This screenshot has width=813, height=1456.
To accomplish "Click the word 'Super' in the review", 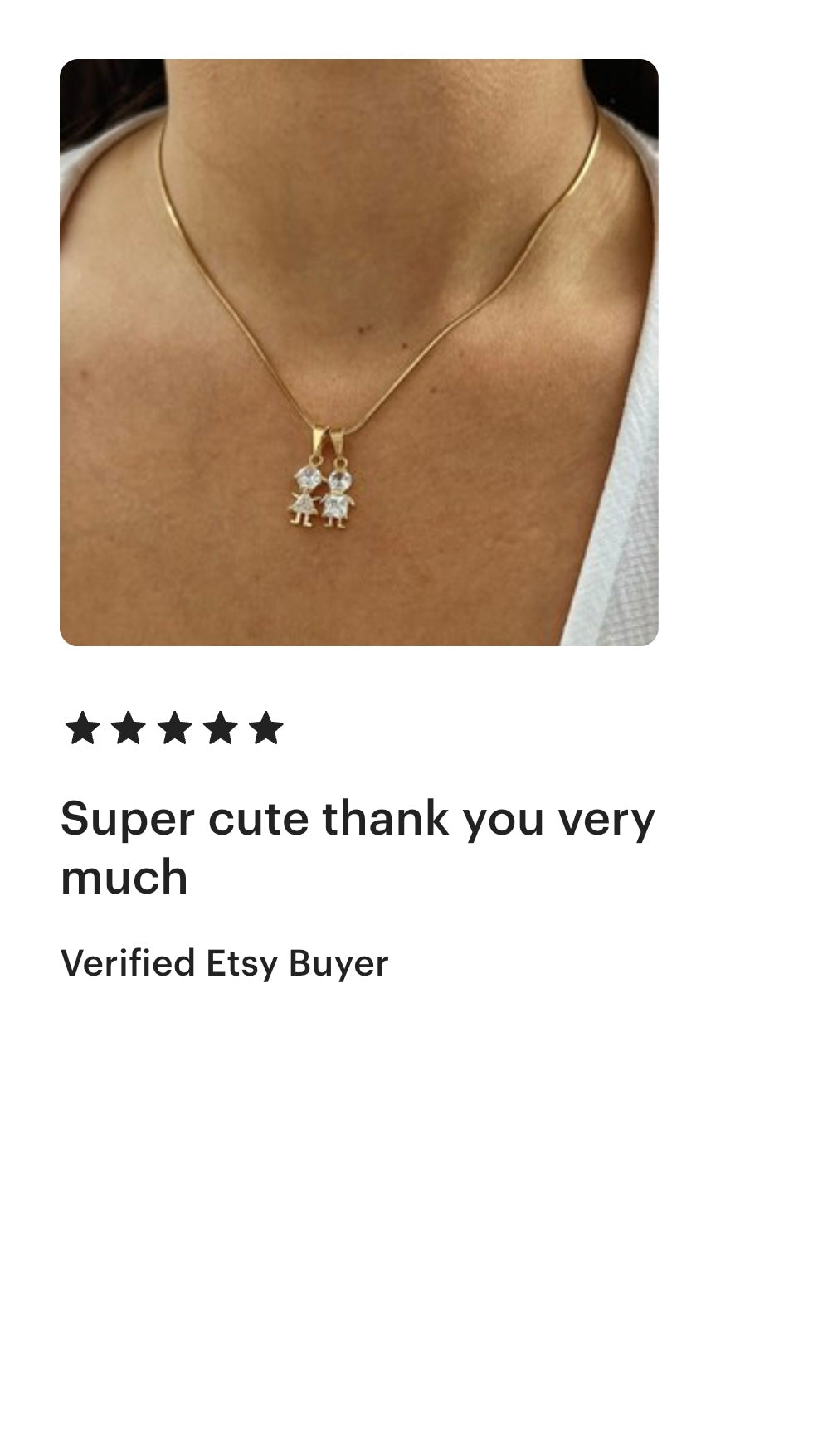I will [128, 820].
